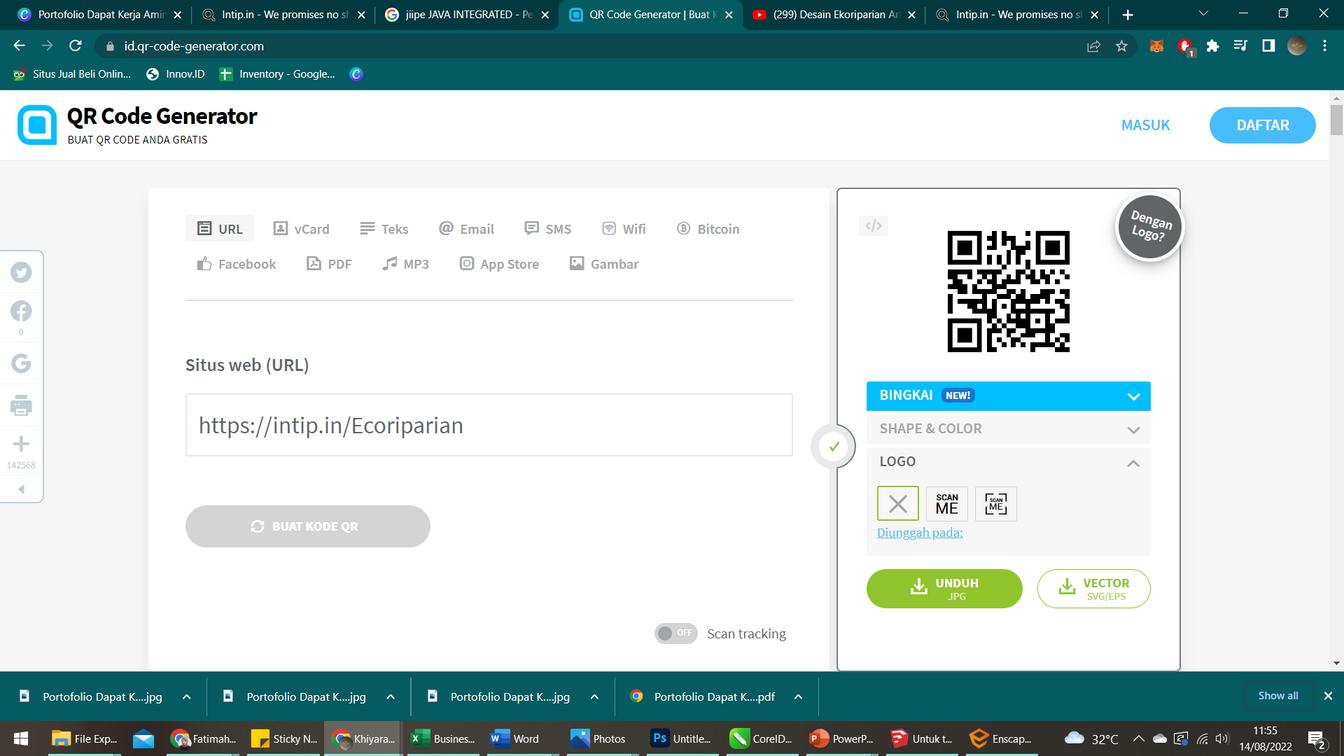Screen dimensions: 1344x756
Task: Share via the Twitter sidebar icon
Action: [21, 272]
